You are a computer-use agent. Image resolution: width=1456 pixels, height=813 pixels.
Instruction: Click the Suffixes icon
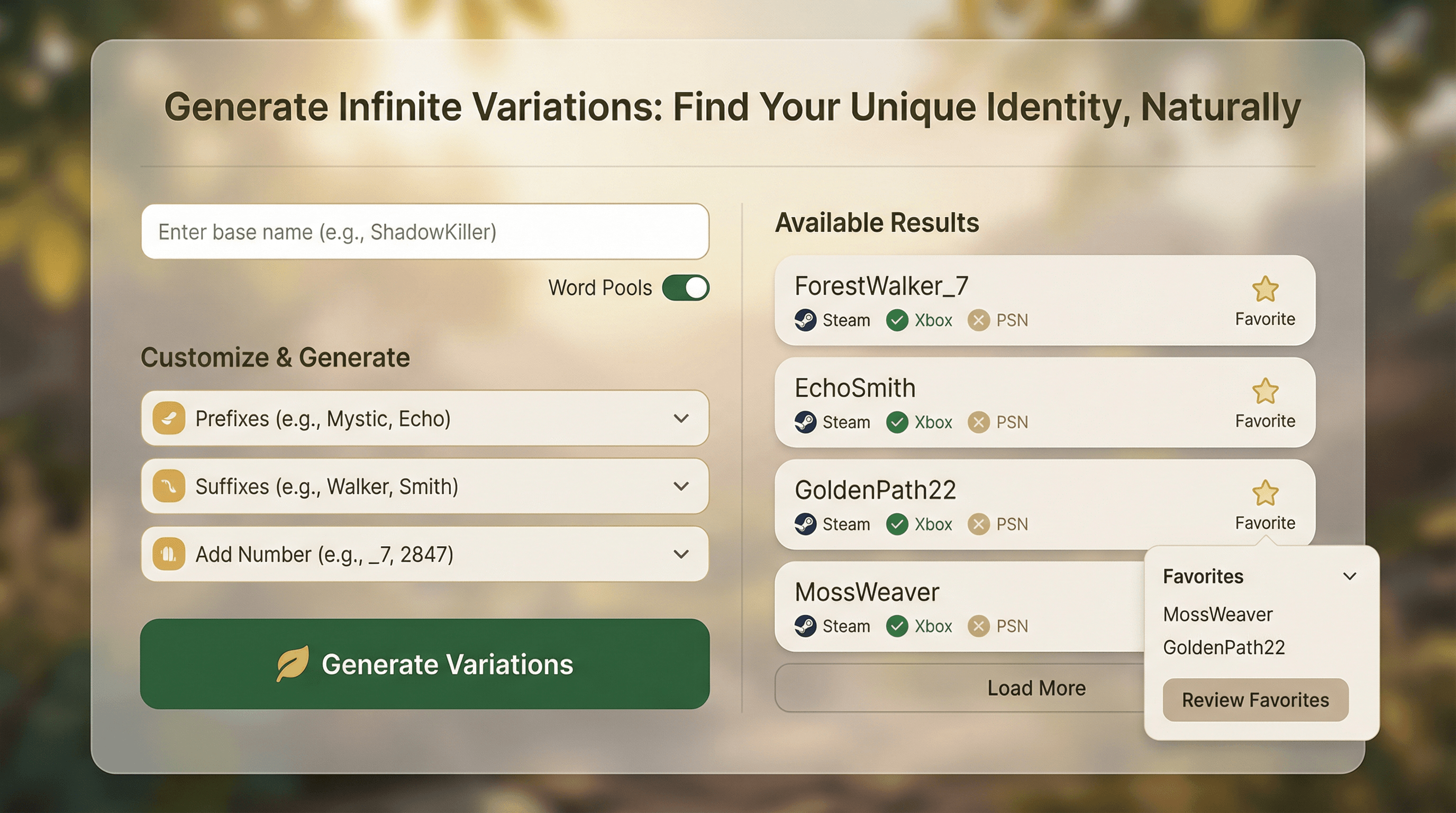(x=168, y=486)
